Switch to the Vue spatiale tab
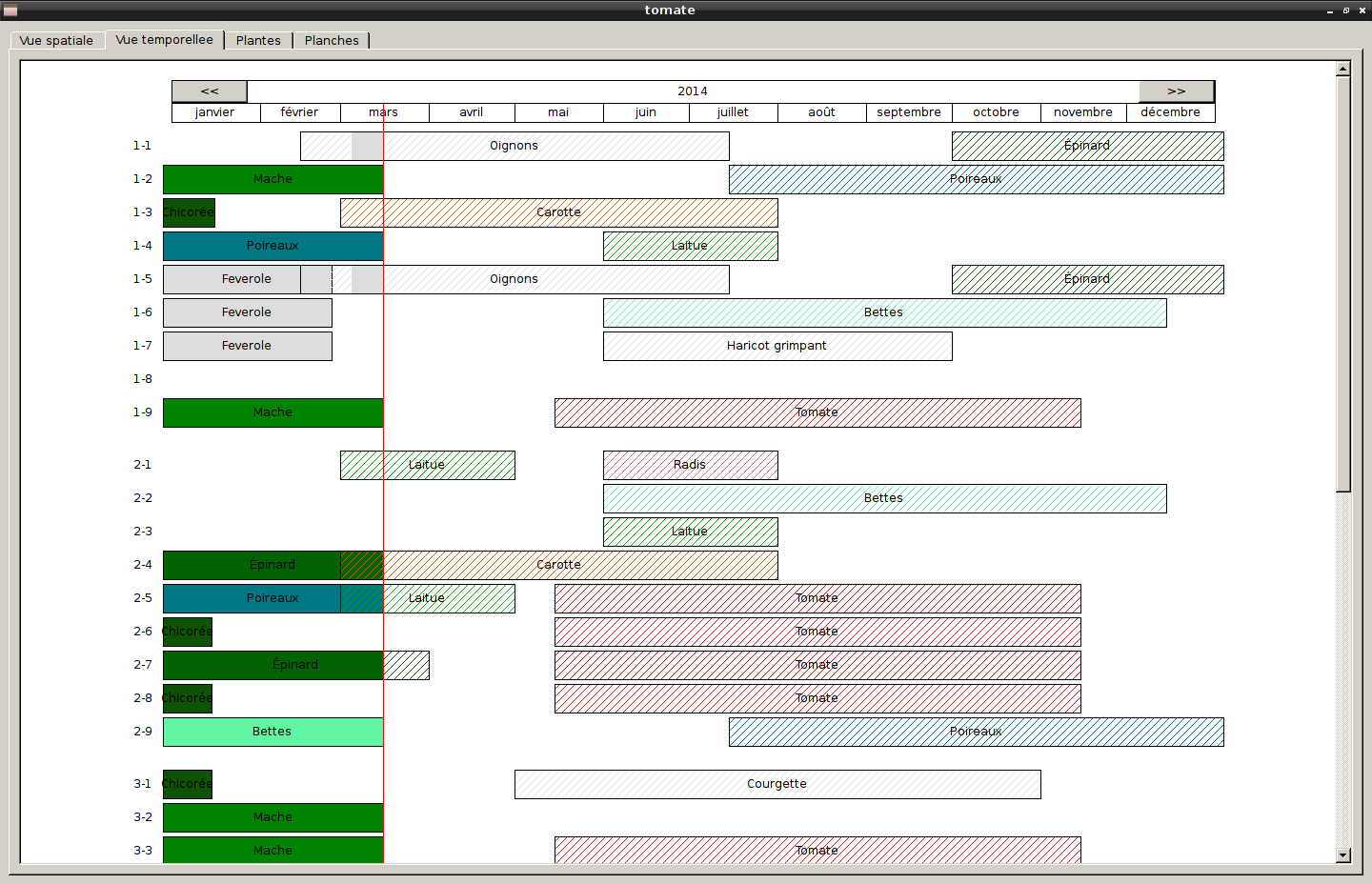1372x884 pixels. coord(56,40)
